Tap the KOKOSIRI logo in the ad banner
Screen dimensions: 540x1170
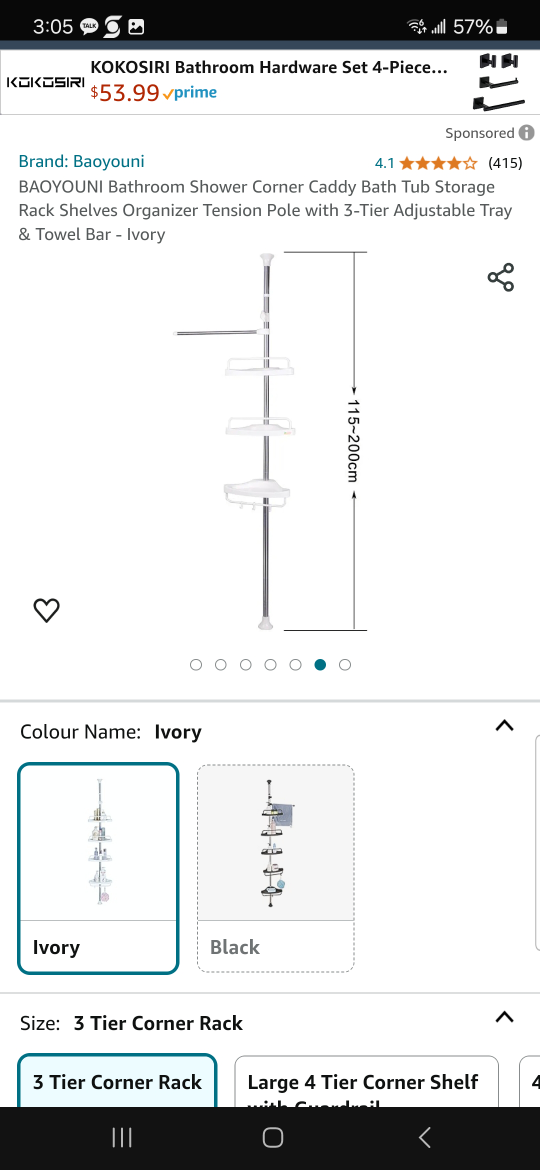tap(45, 82)
